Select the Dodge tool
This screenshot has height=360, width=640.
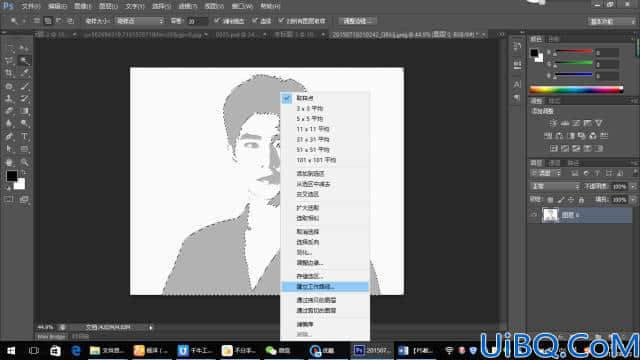(24, 123)
